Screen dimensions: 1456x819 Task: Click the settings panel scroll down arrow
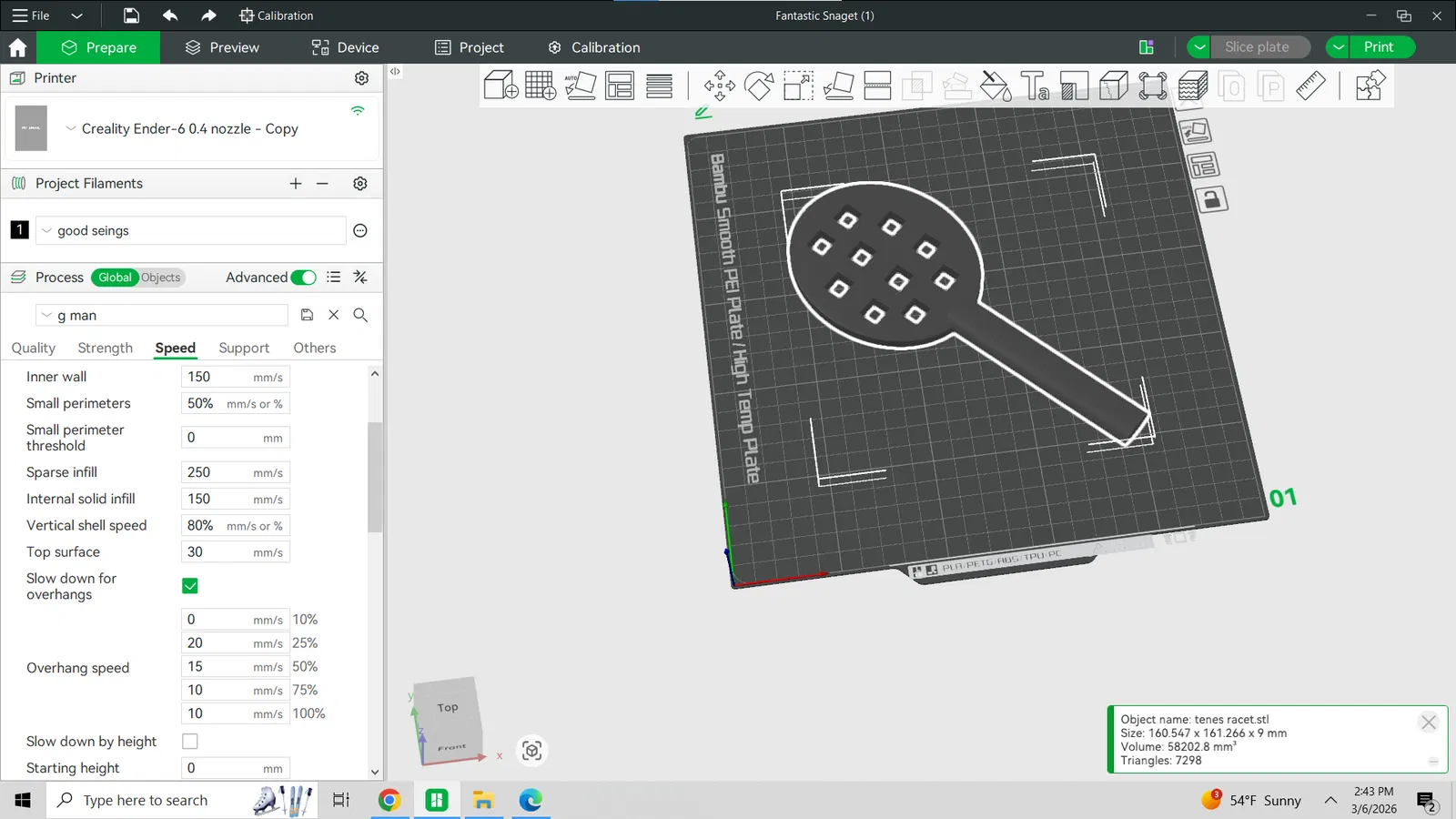coord(375,772)
